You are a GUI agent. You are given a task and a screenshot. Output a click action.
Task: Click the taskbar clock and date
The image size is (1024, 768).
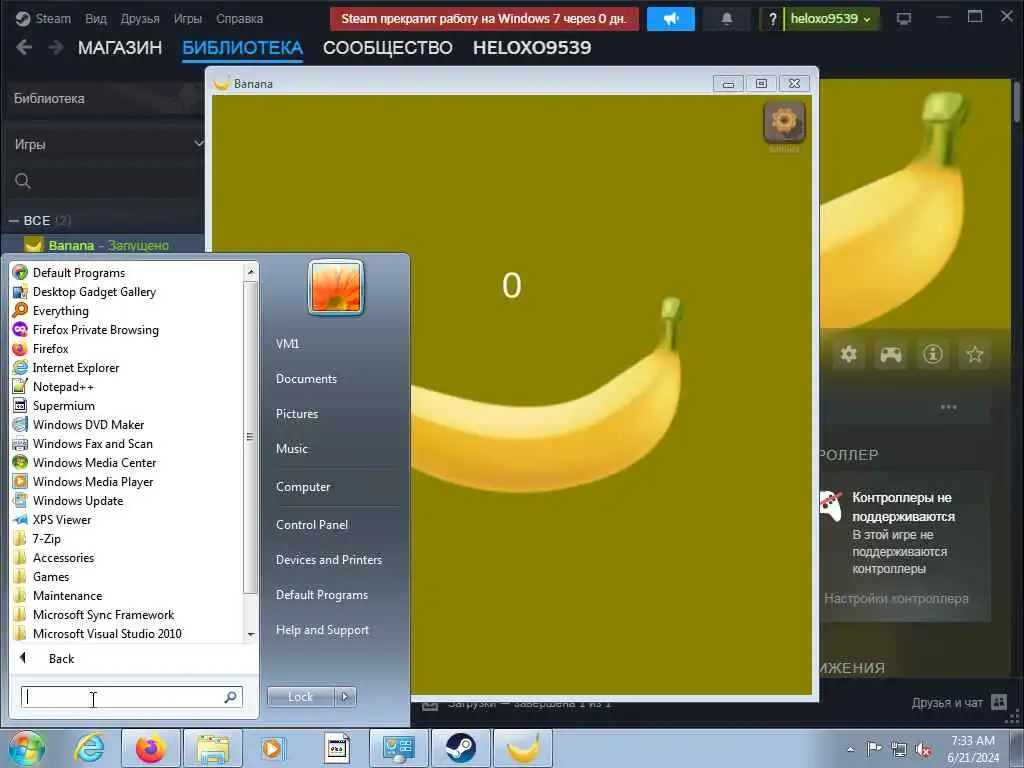[x=973, y=749]
